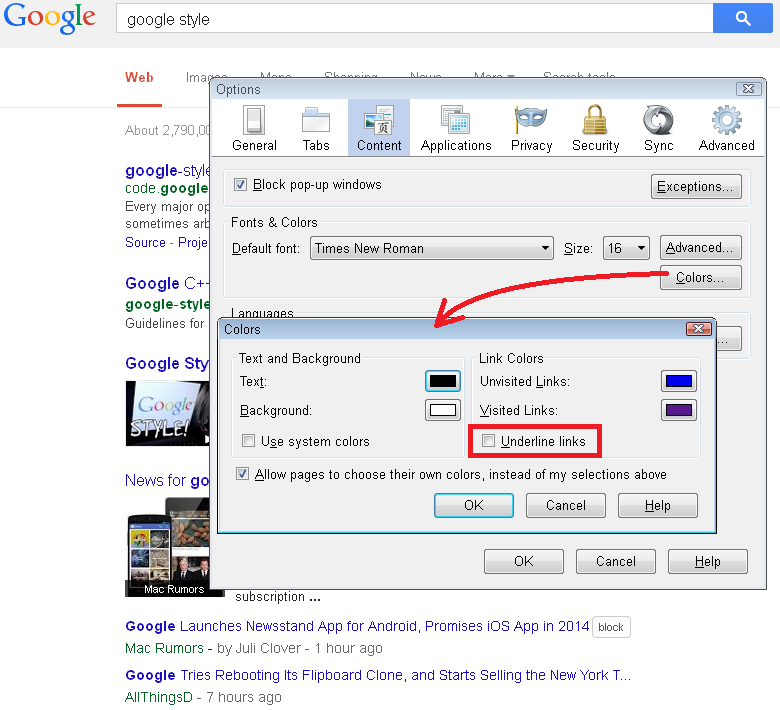Image resolution: width=780 pixels, height=710 pixels.
Task: Open the Google Tries Rebooting Flipboard link
Action: click(378, 675)
